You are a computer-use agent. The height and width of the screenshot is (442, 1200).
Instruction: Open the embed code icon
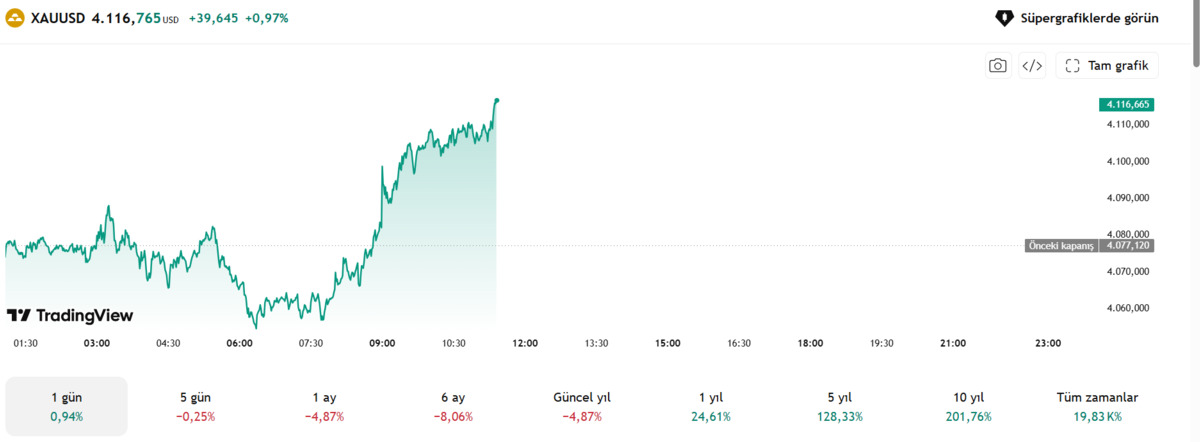pos(1032,66)
